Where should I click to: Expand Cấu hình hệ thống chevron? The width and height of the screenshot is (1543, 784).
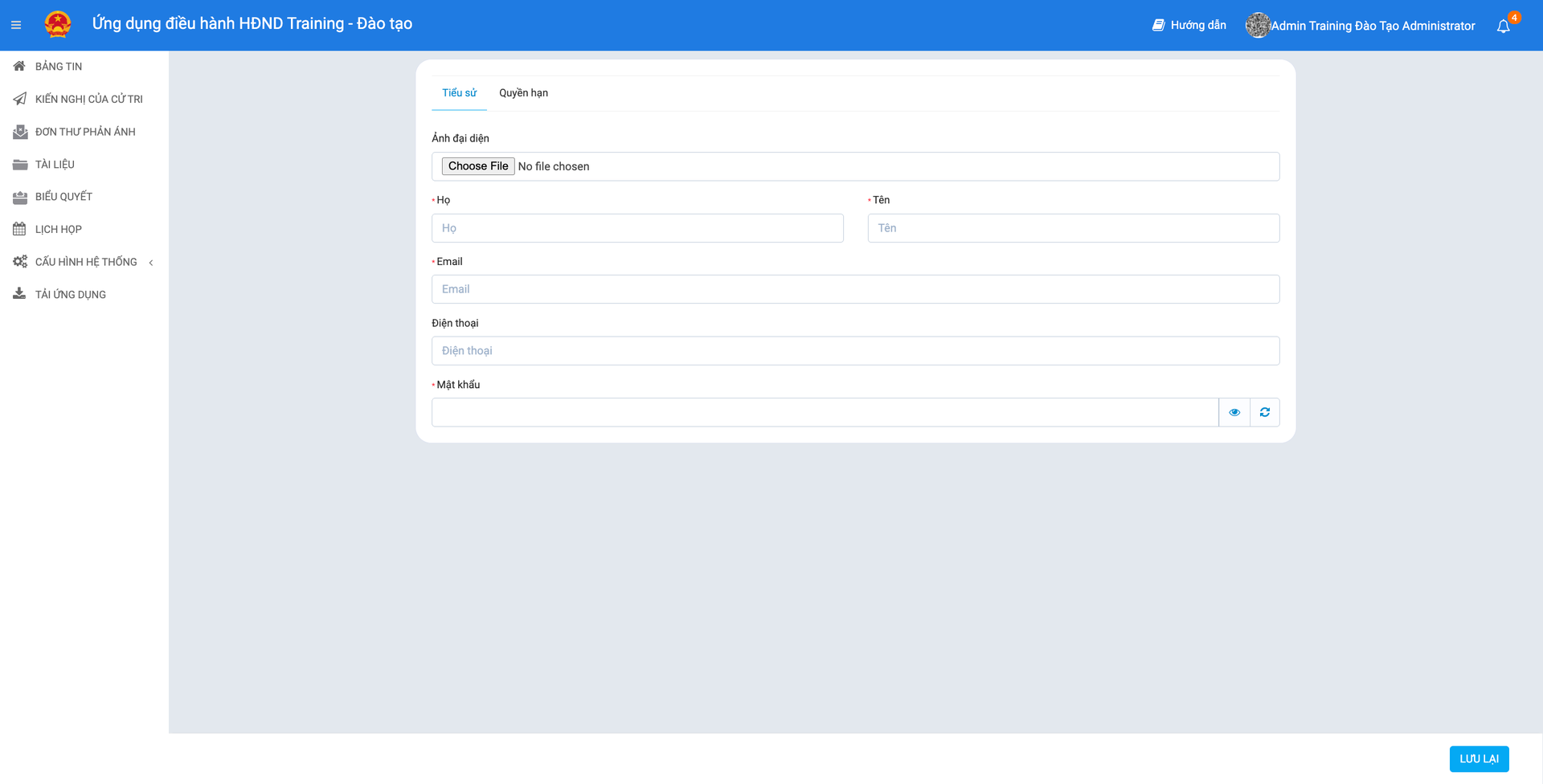tap(151, 263)
